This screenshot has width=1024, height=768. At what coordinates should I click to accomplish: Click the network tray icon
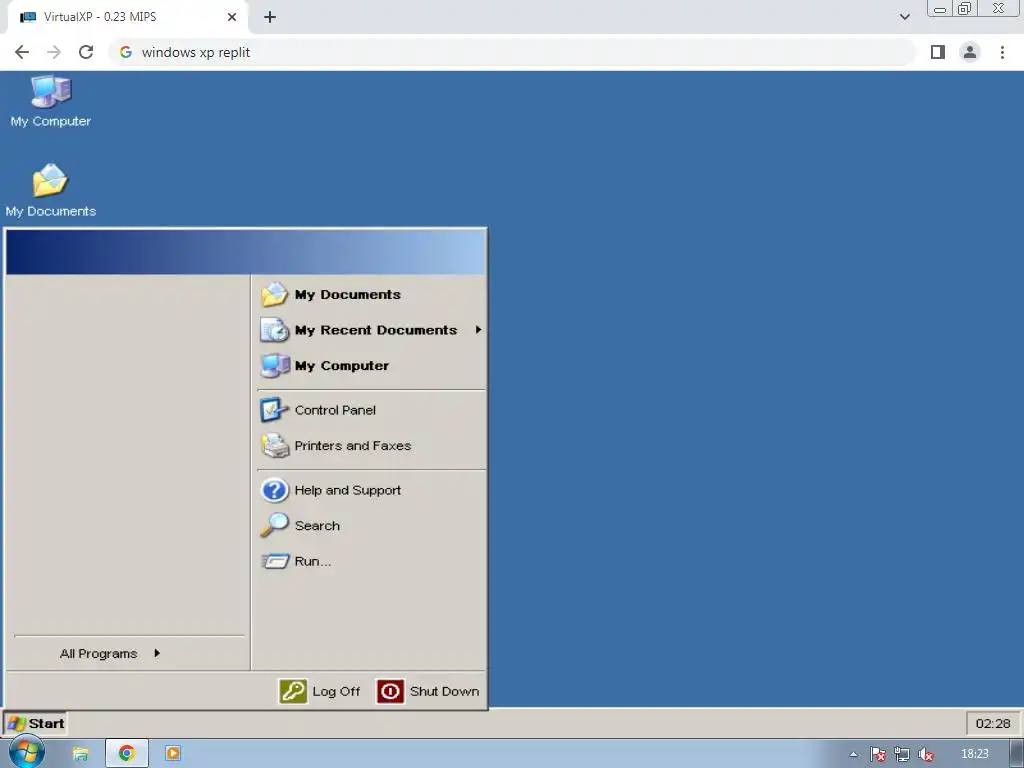[902, 754]
